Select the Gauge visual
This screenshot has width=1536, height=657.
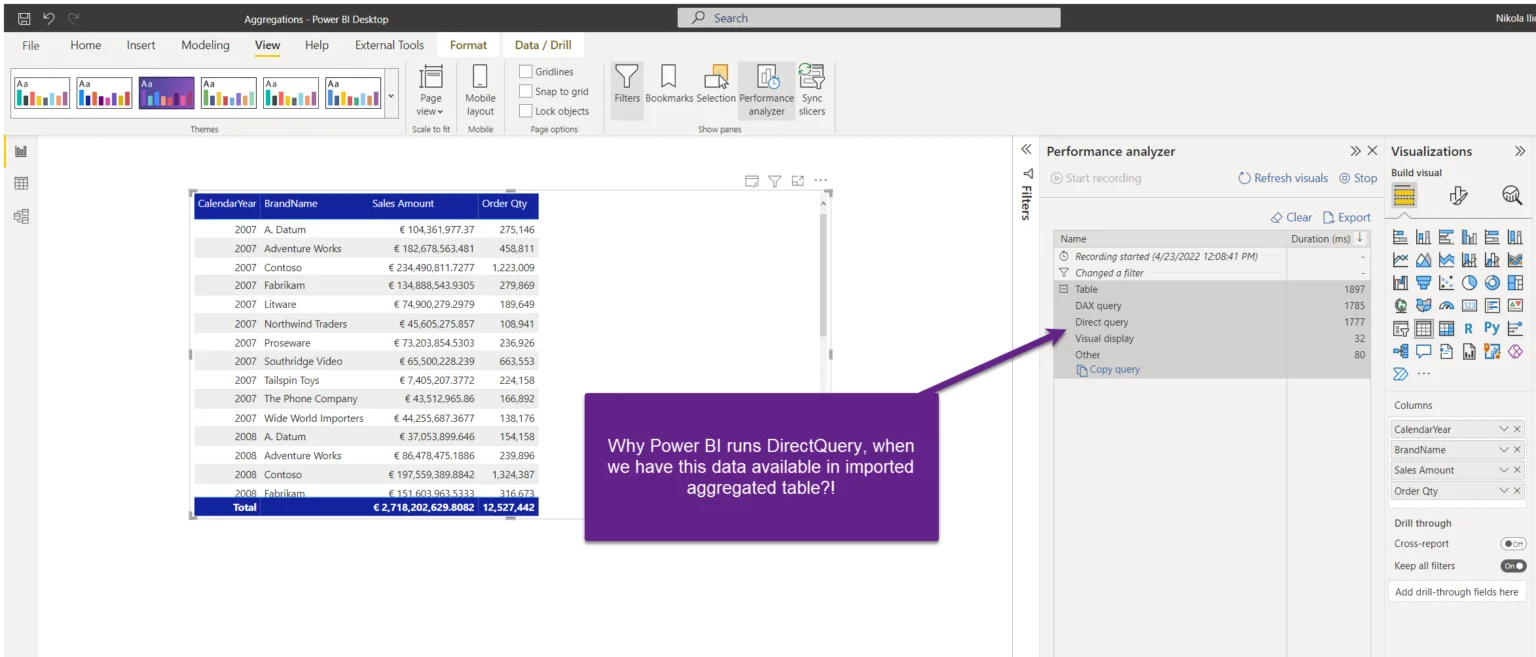(1446, 306)
